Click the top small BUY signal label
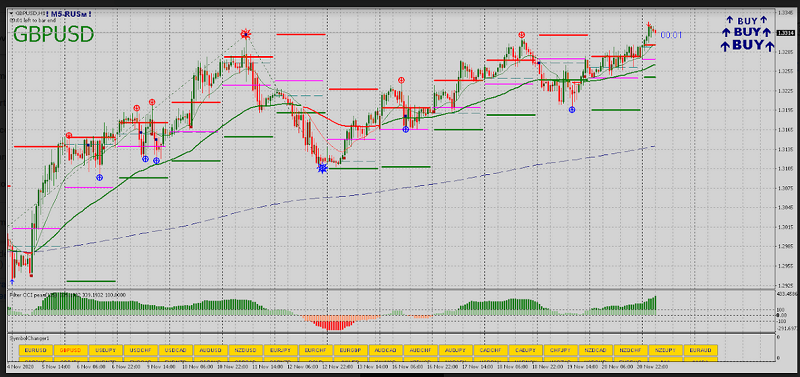This screenshot has width=800, height=377. click(746, 21)
